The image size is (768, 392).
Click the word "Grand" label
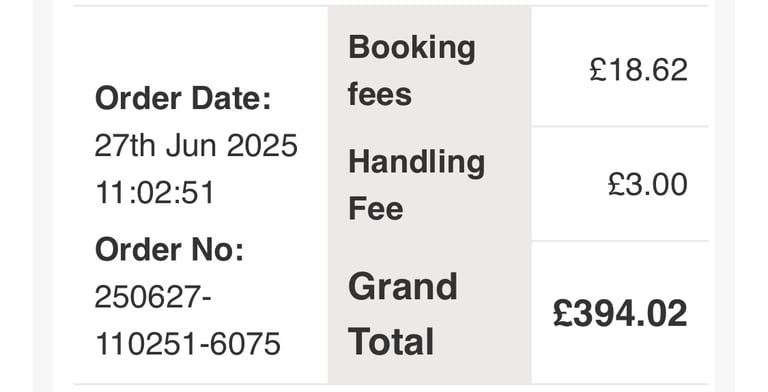[x=403, y=287]
